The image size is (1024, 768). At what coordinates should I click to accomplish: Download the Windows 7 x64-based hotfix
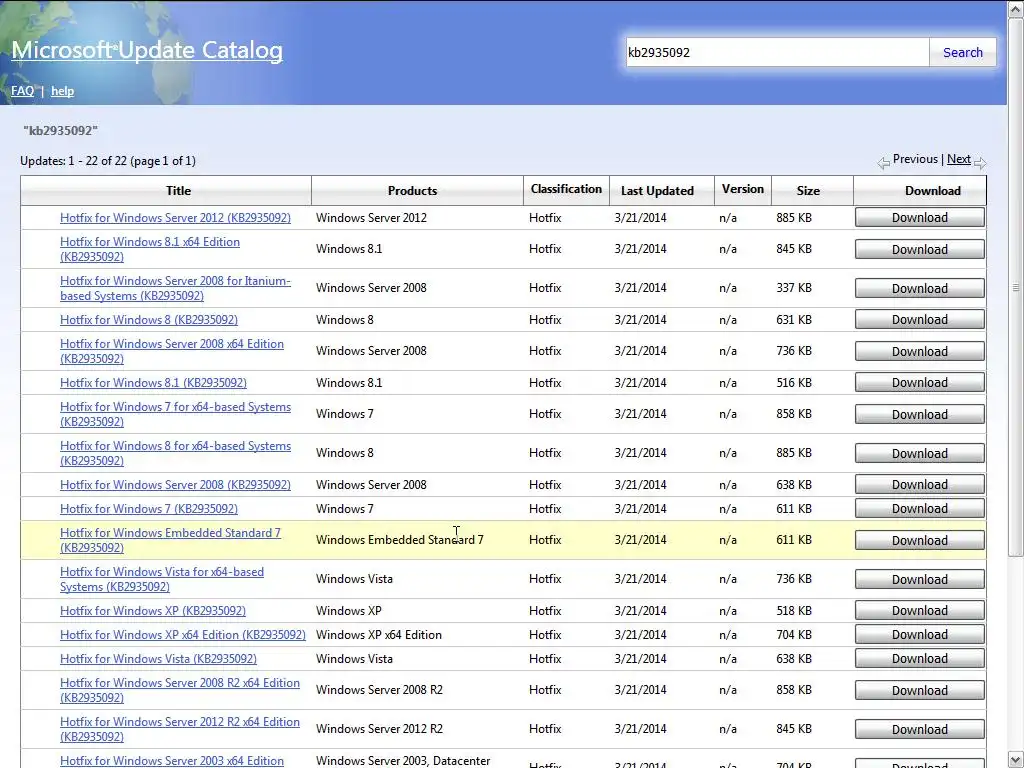(920, 415)
